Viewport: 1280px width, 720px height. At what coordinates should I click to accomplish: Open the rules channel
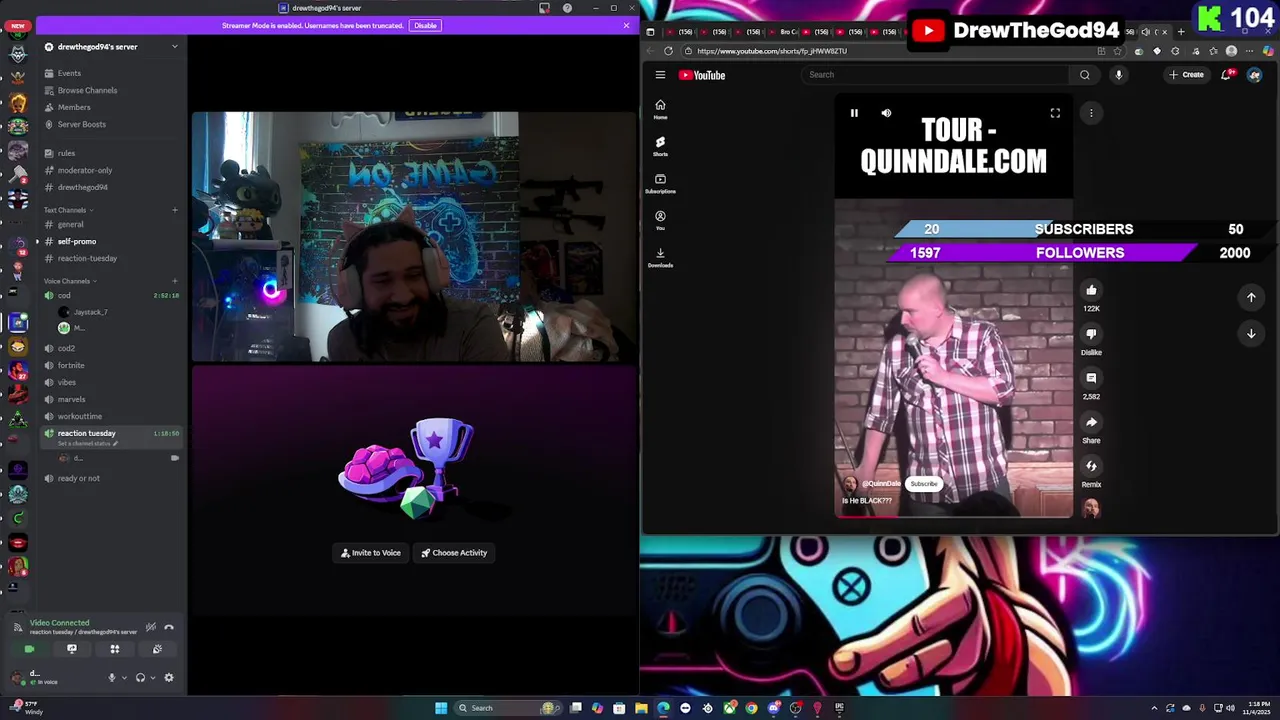click(110, 153)
